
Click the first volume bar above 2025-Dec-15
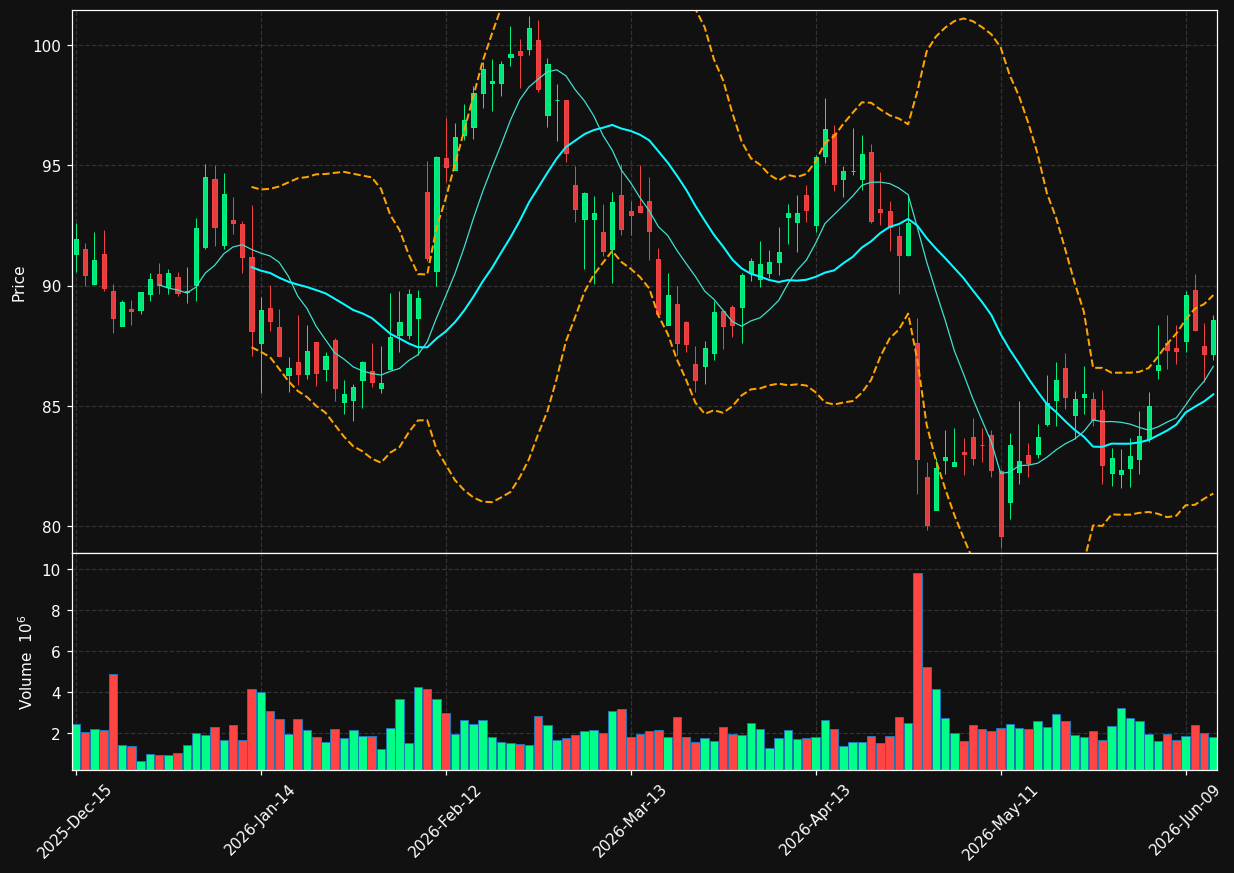point(76,747)
